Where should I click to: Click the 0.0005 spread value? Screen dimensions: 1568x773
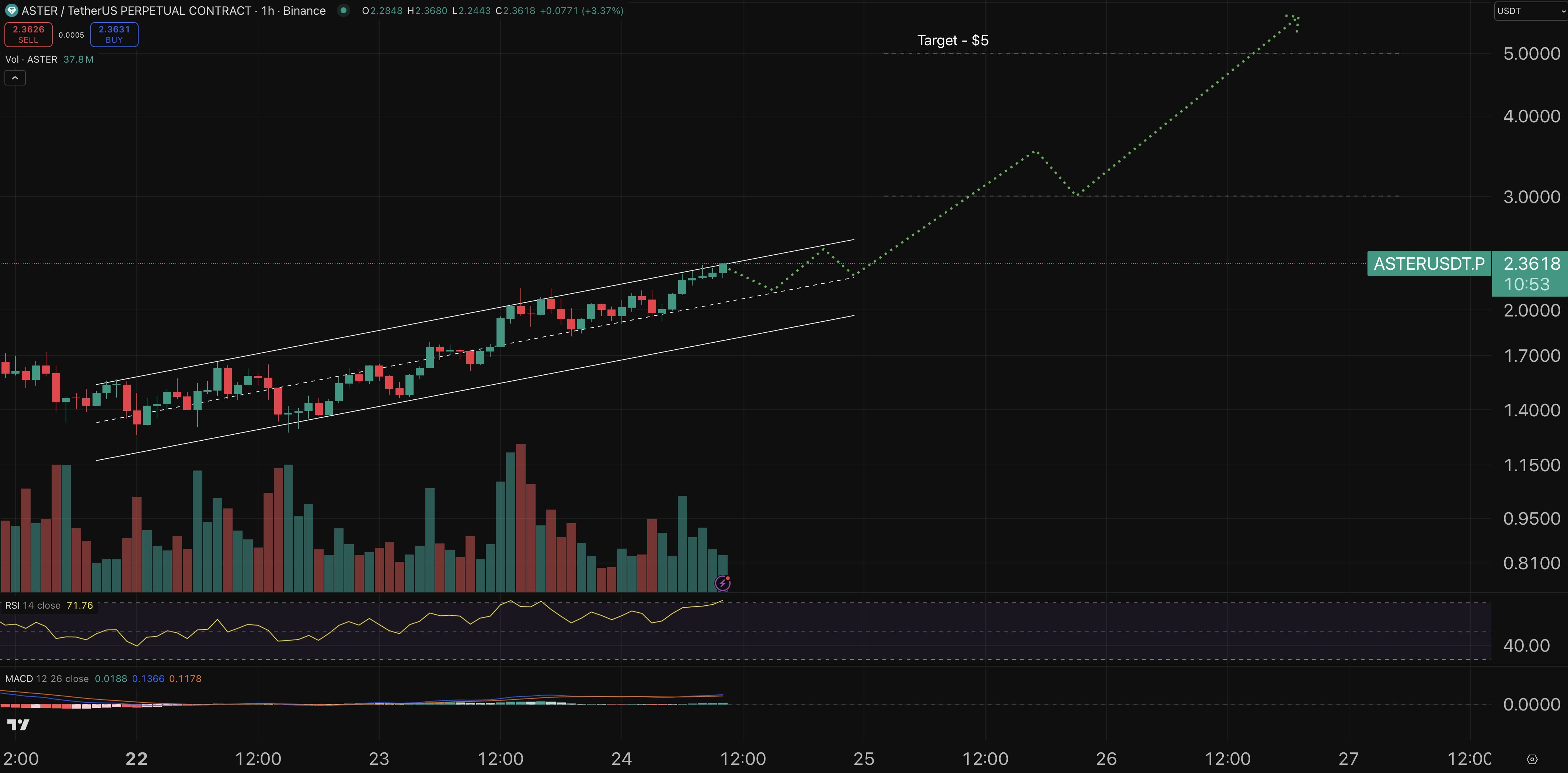(x=71, y=35)
